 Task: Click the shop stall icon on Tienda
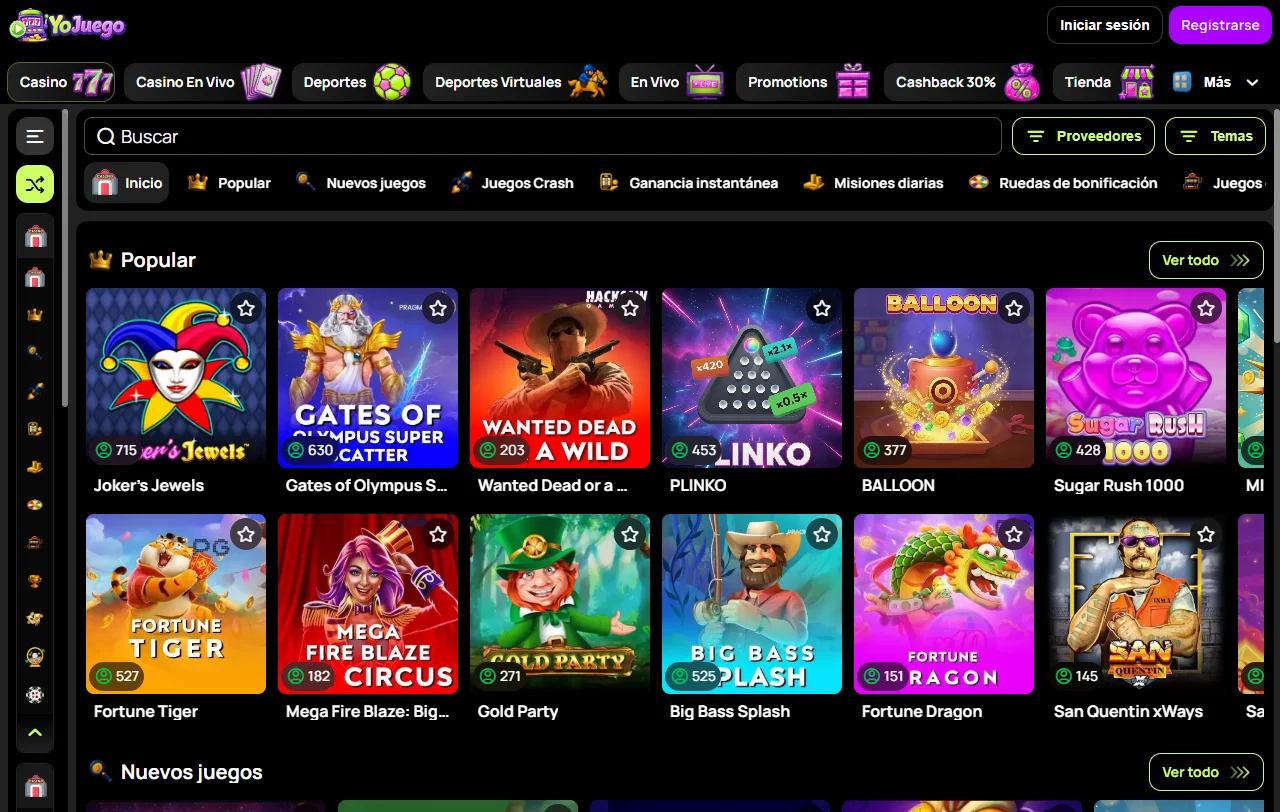pos(1137,82)
